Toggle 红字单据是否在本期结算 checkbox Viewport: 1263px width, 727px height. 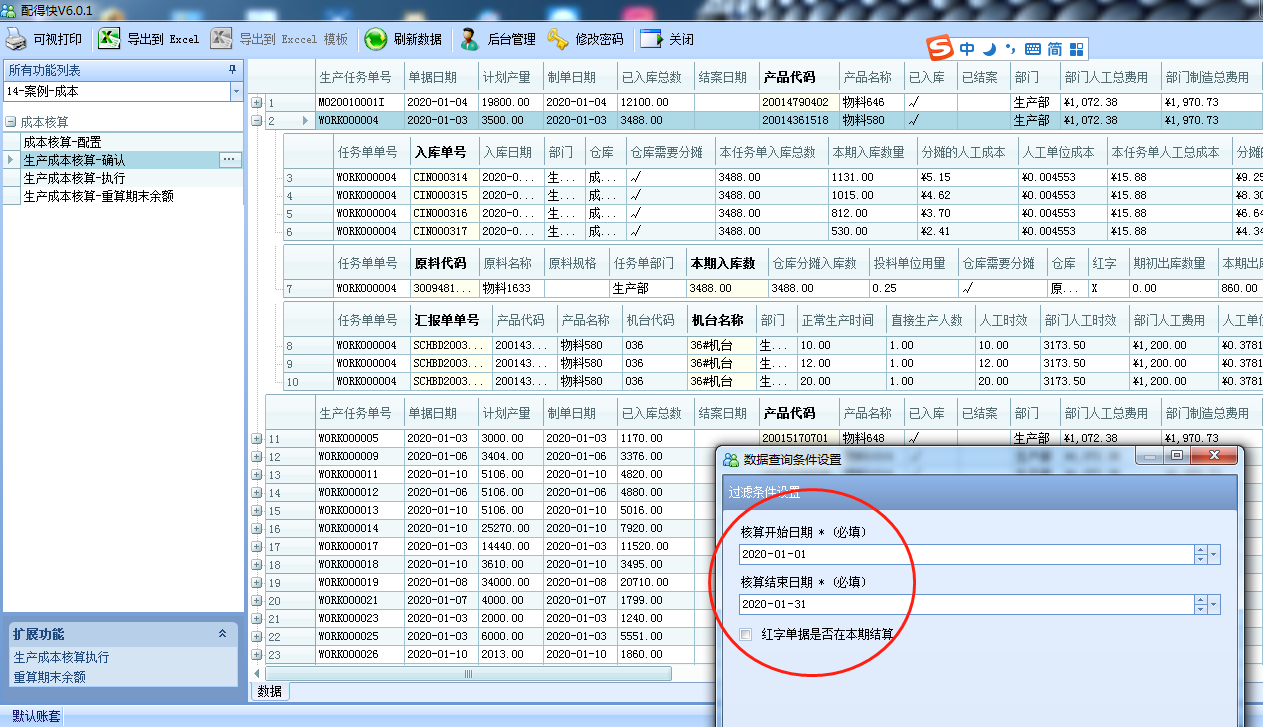[x=745, y=634]
